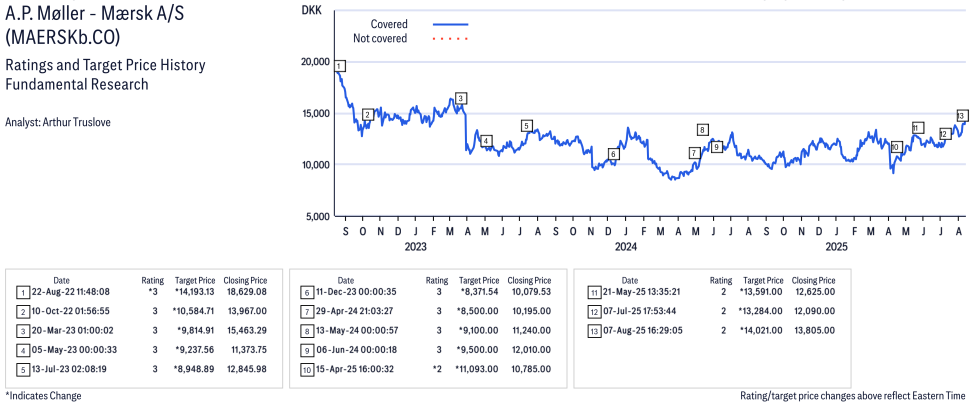This screenshot has width=976, height=402.
Task: Click target price *9,500.00
Action: click(479, 350)
